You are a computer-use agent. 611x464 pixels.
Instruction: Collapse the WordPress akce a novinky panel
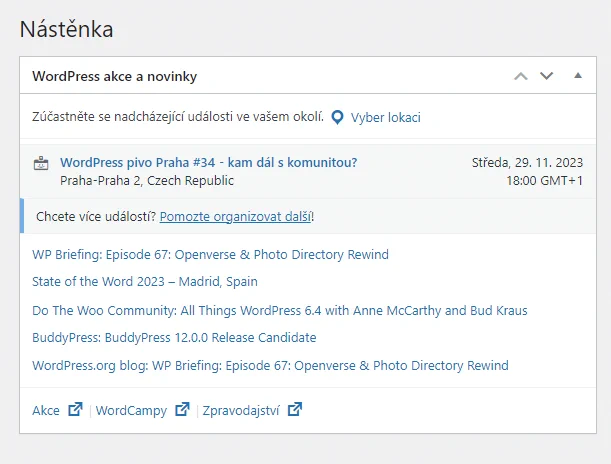(578, 76)
